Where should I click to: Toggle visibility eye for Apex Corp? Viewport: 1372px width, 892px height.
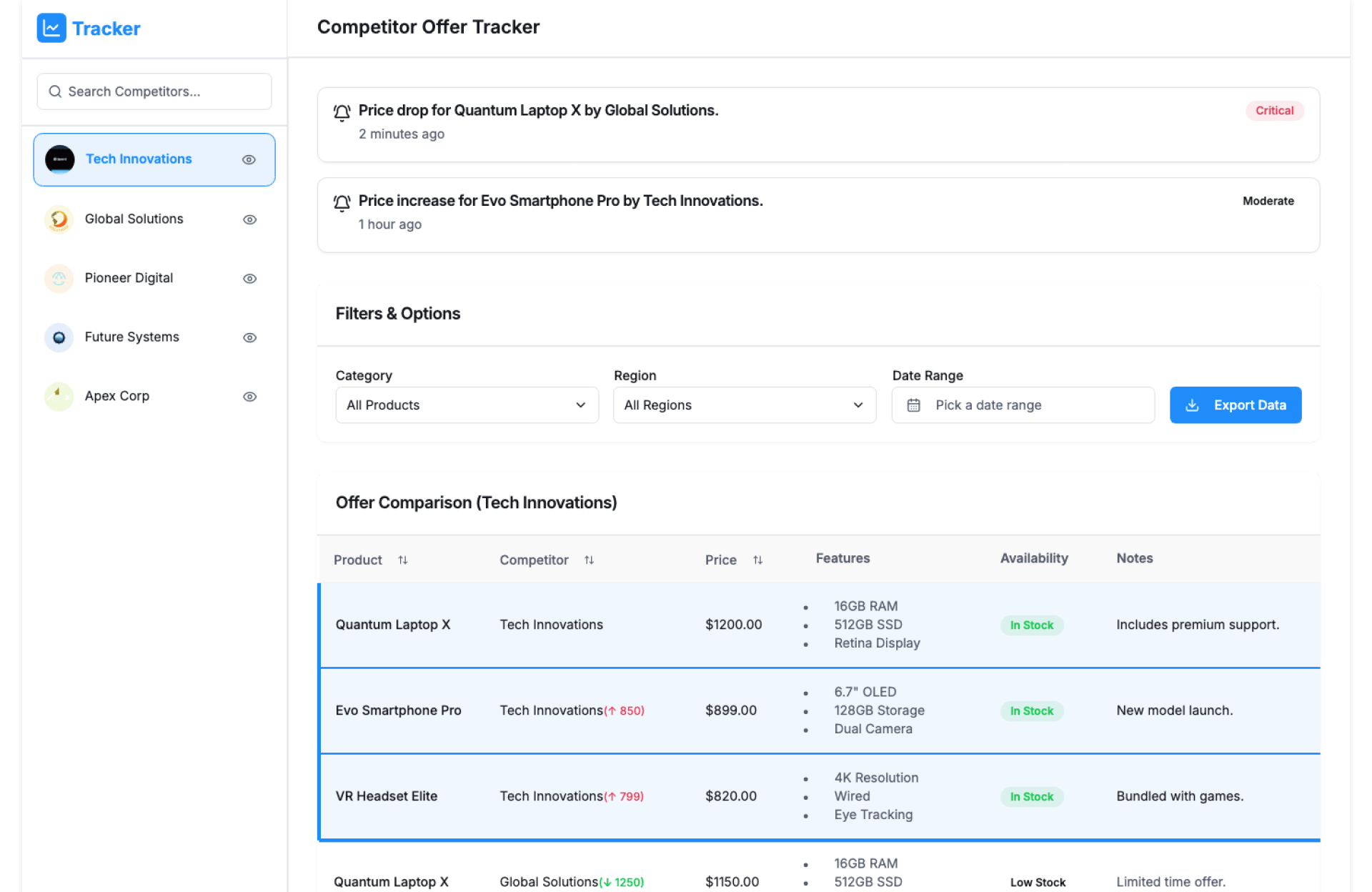[249, 397]
